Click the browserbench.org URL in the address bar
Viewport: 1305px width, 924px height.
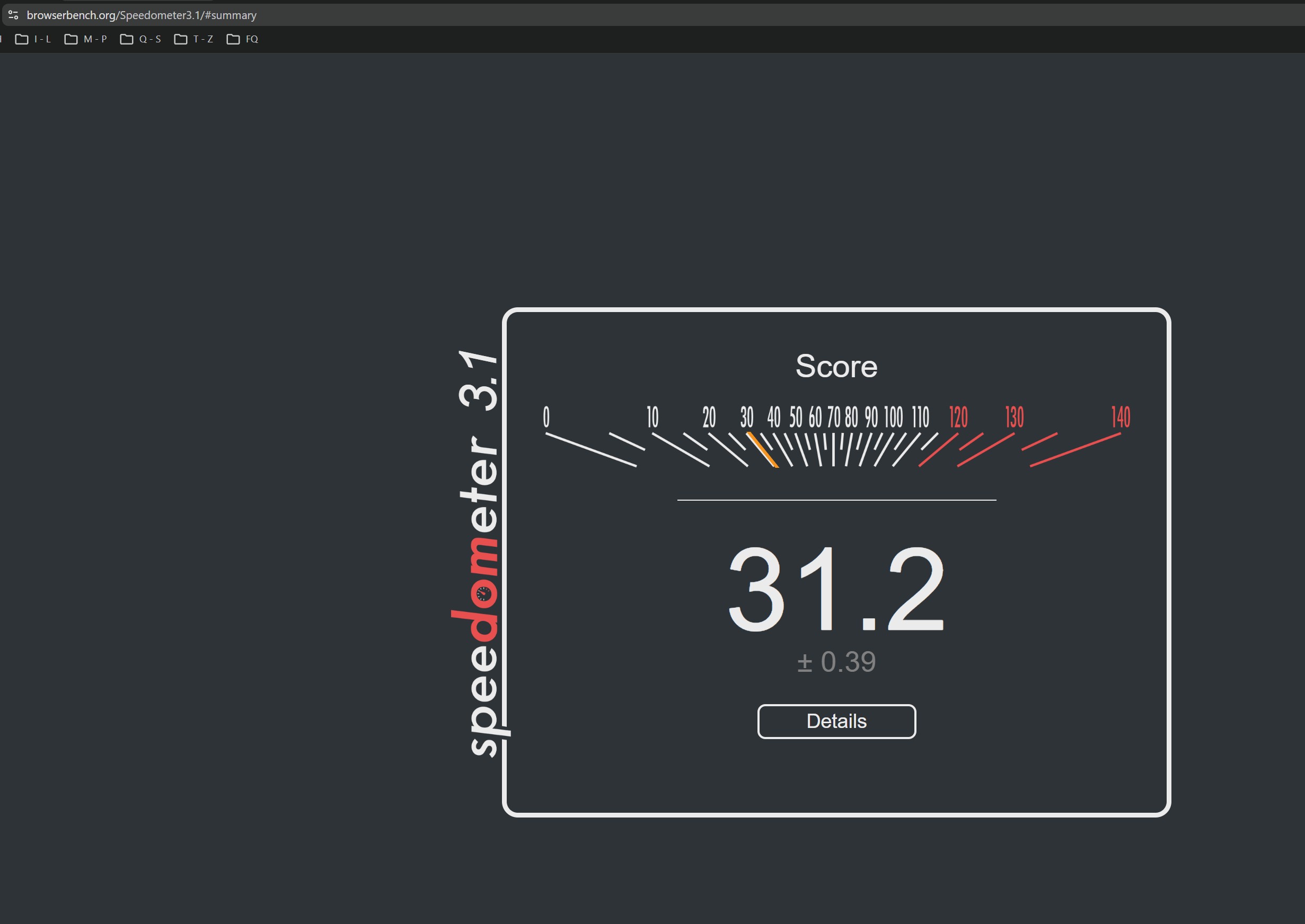pyautogui.click(x=141, y=15)
